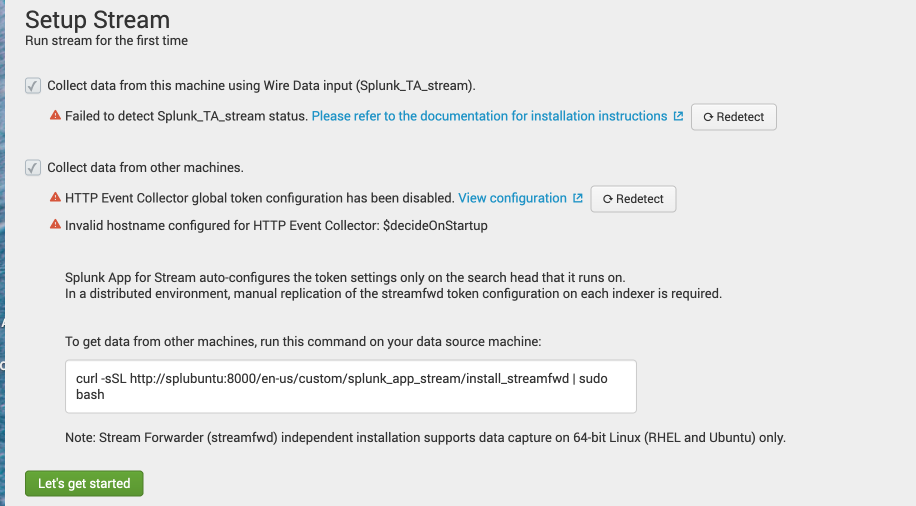Toggle Collect data from other machines checkbox
Viewport: 916px width, 506px height.
pos(33,168)
